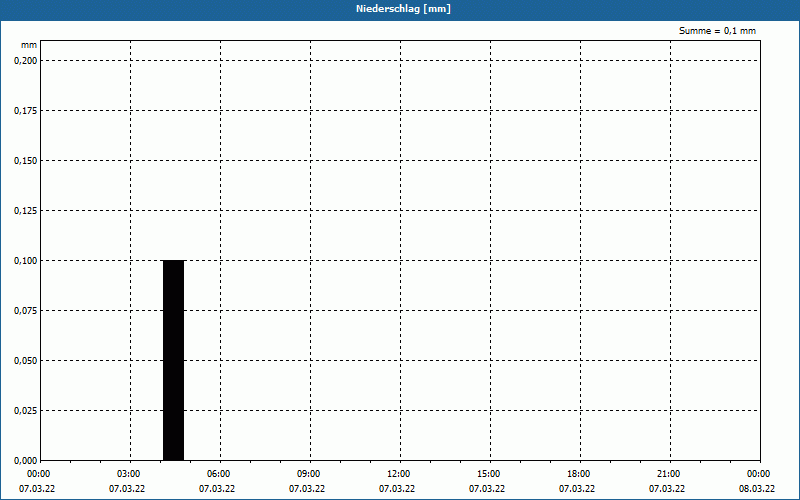Select the 0,175 y-axis value

click(26, 111)
